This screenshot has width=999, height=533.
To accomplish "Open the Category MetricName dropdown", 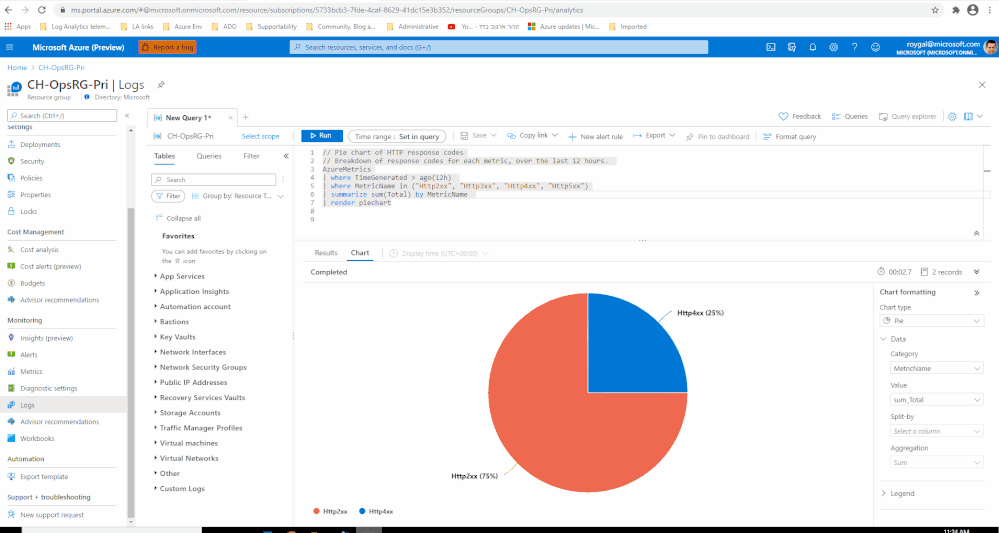I will (937, 368).
